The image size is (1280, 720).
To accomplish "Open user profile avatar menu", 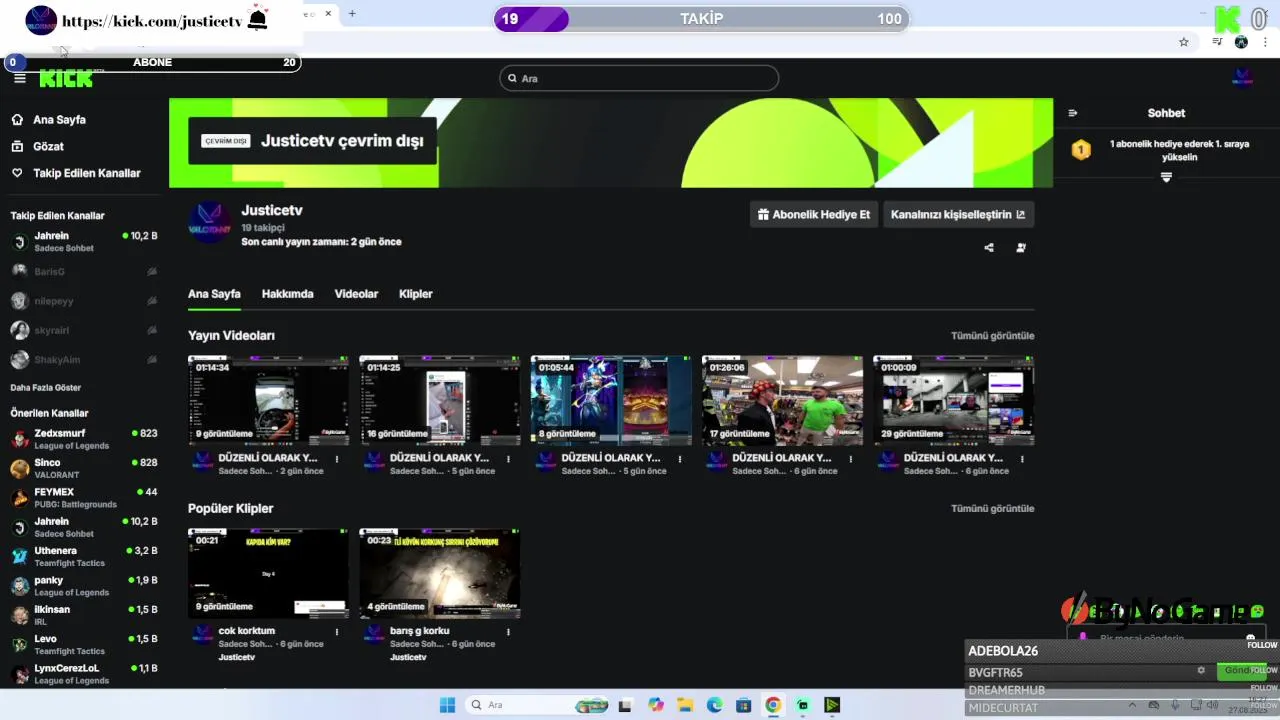I will click(1243, 78).
